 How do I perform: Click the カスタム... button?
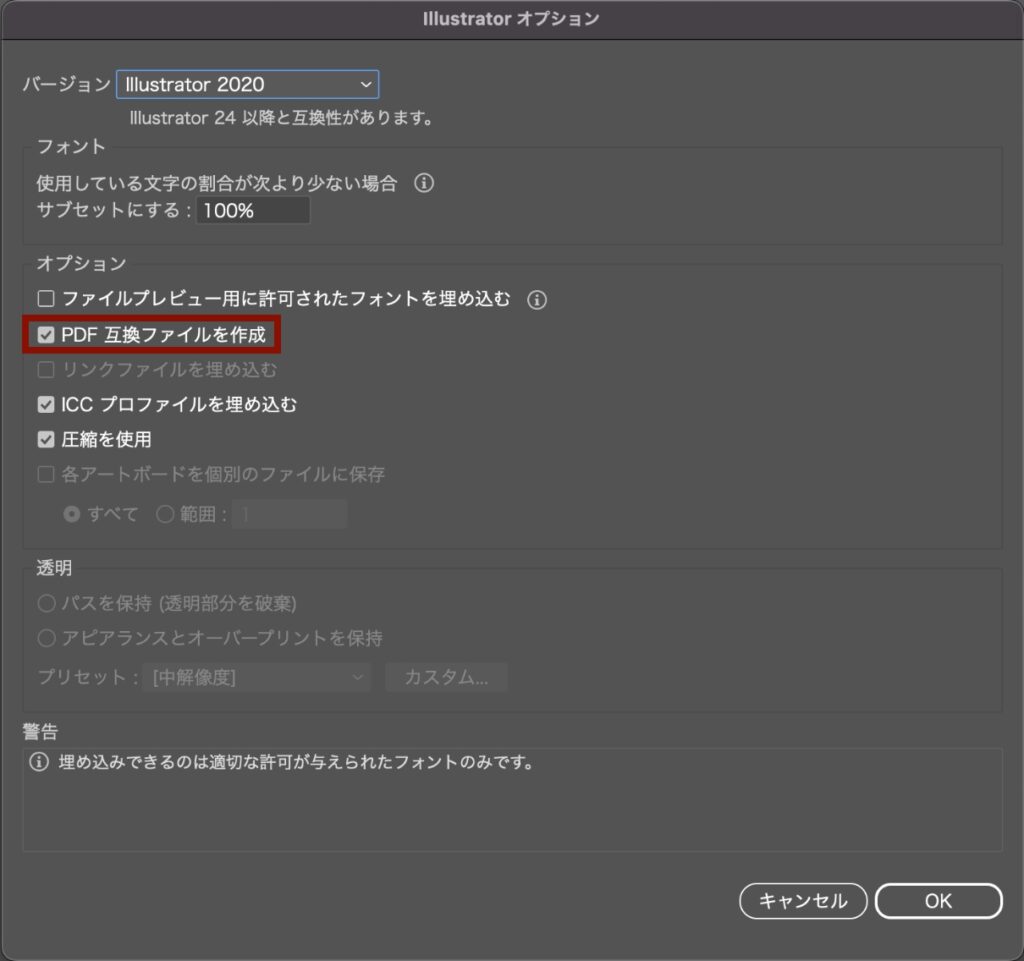(x=446, y=677)
